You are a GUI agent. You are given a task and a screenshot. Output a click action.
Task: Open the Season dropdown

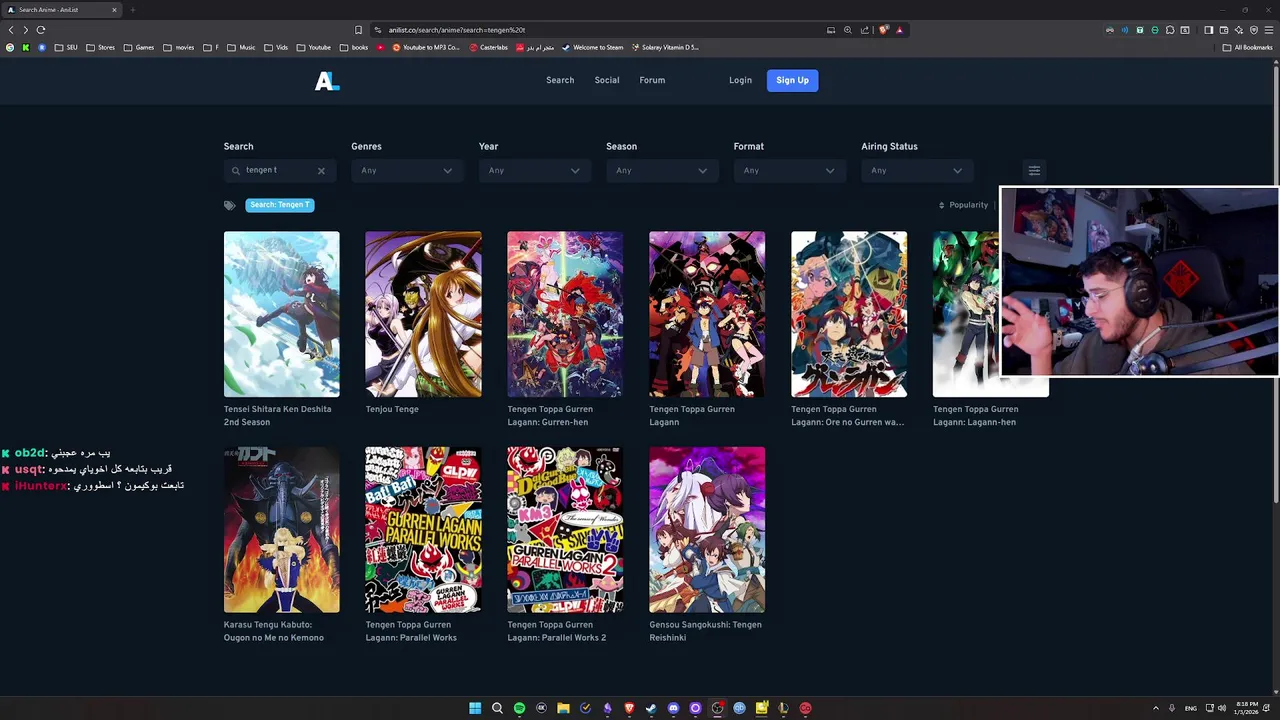(660, 171)
